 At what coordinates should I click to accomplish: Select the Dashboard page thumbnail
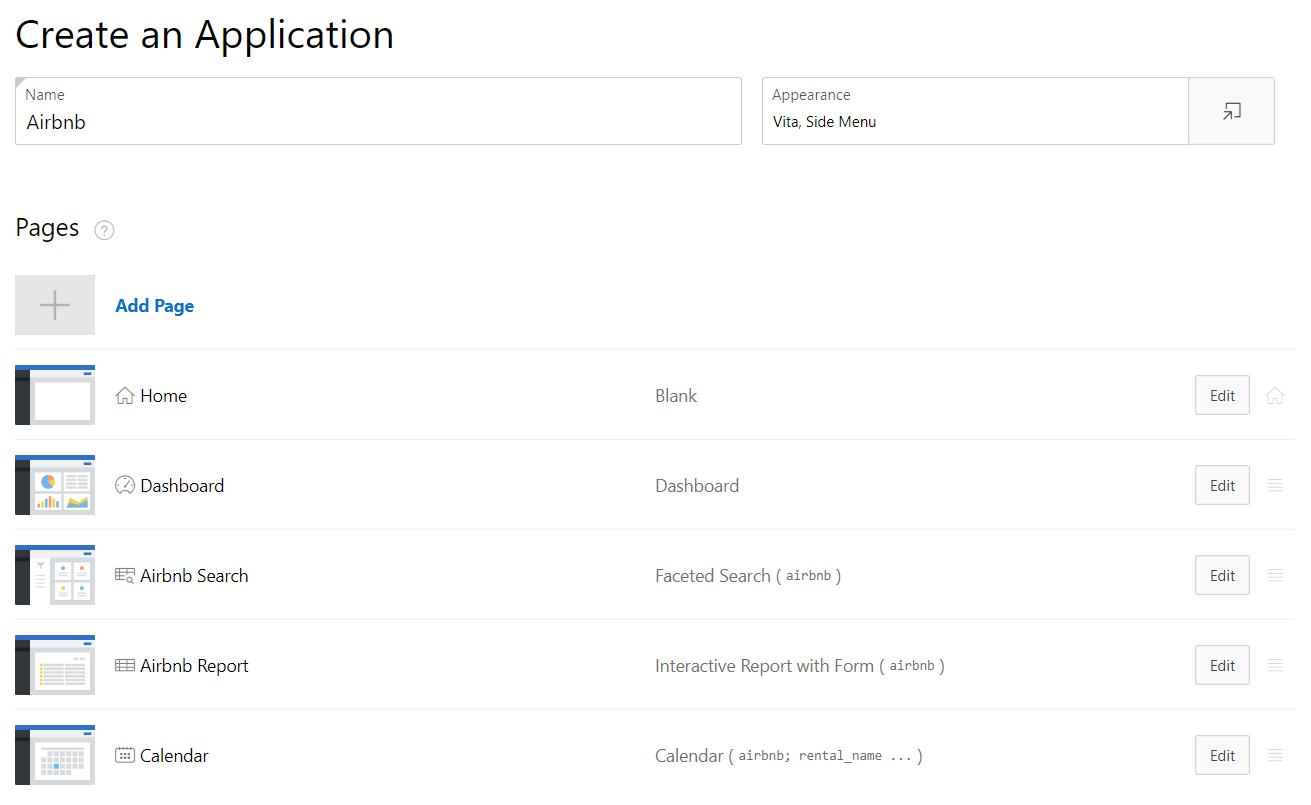[x=55, y=485]
